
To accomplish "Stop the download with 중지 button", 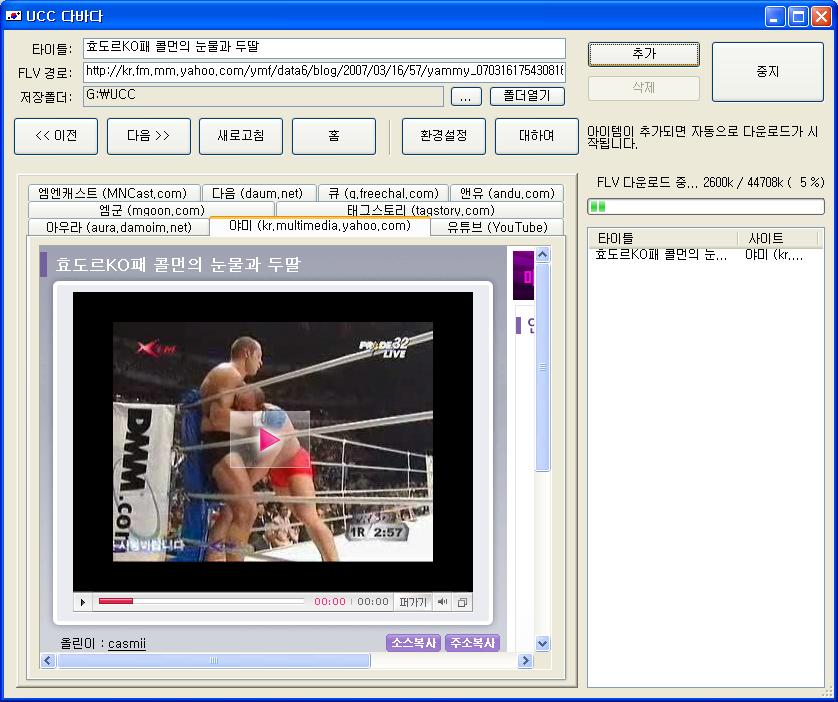I will pyautogui.click(x=767, y=72).
